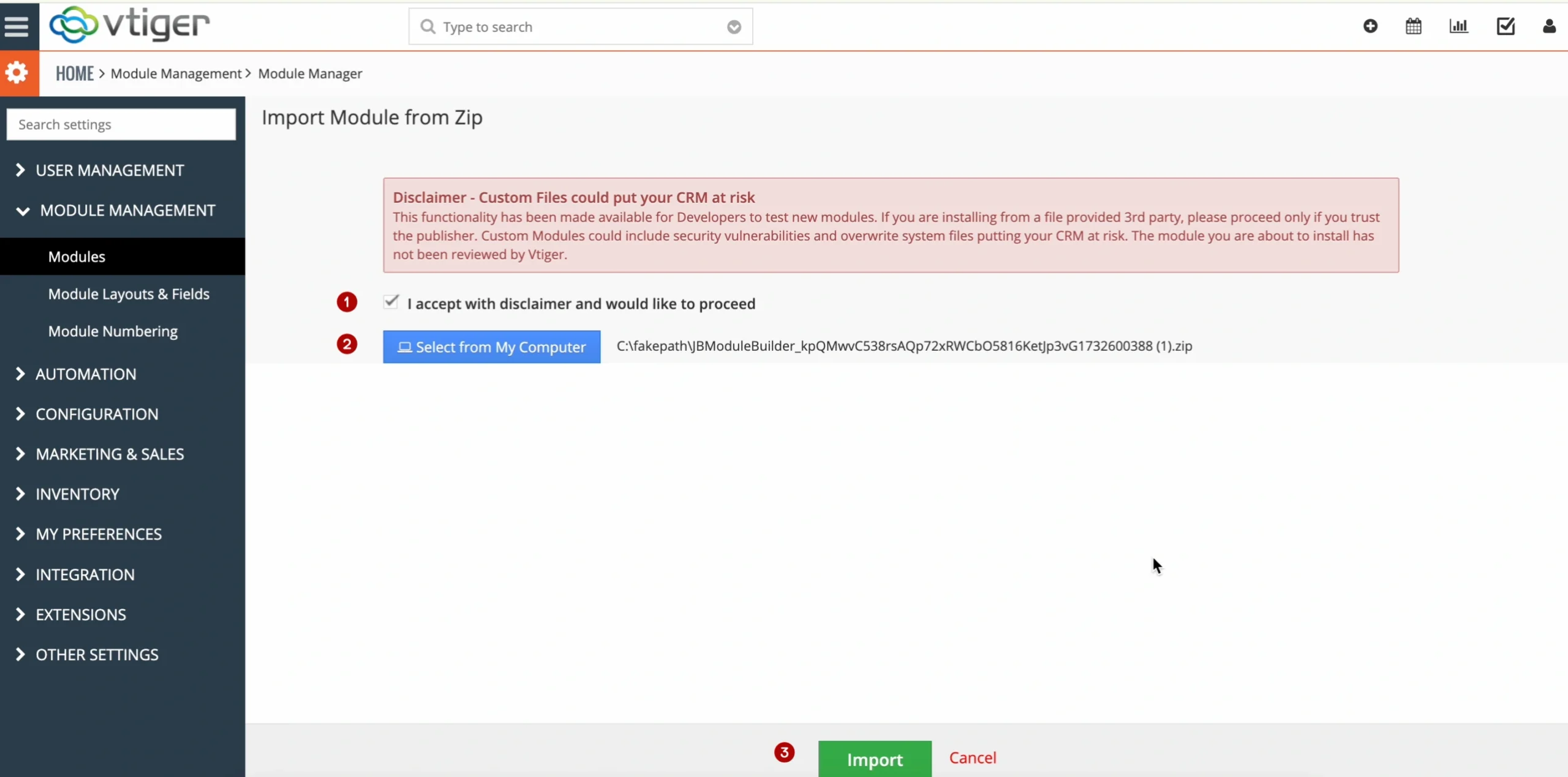1568x777 pixels.
Task: Open the hamburger main menu
Action: [17, 26]
